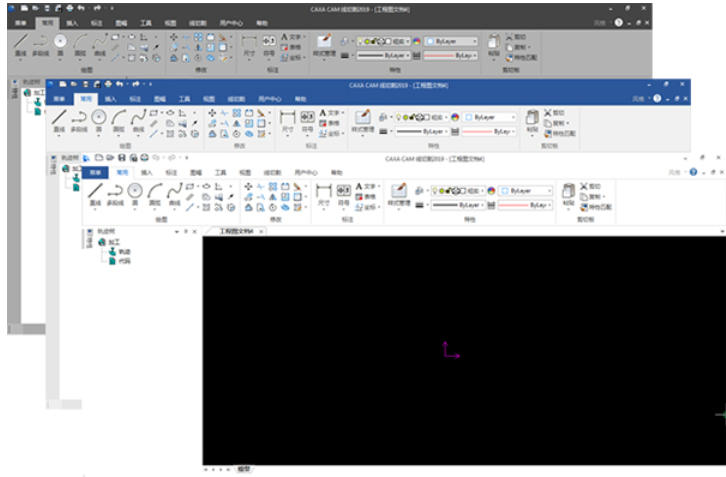This screenshot has width=726, height=477.
Task: Click the 粘贴 paste icon in front window
Action: (x=568, y=192)
